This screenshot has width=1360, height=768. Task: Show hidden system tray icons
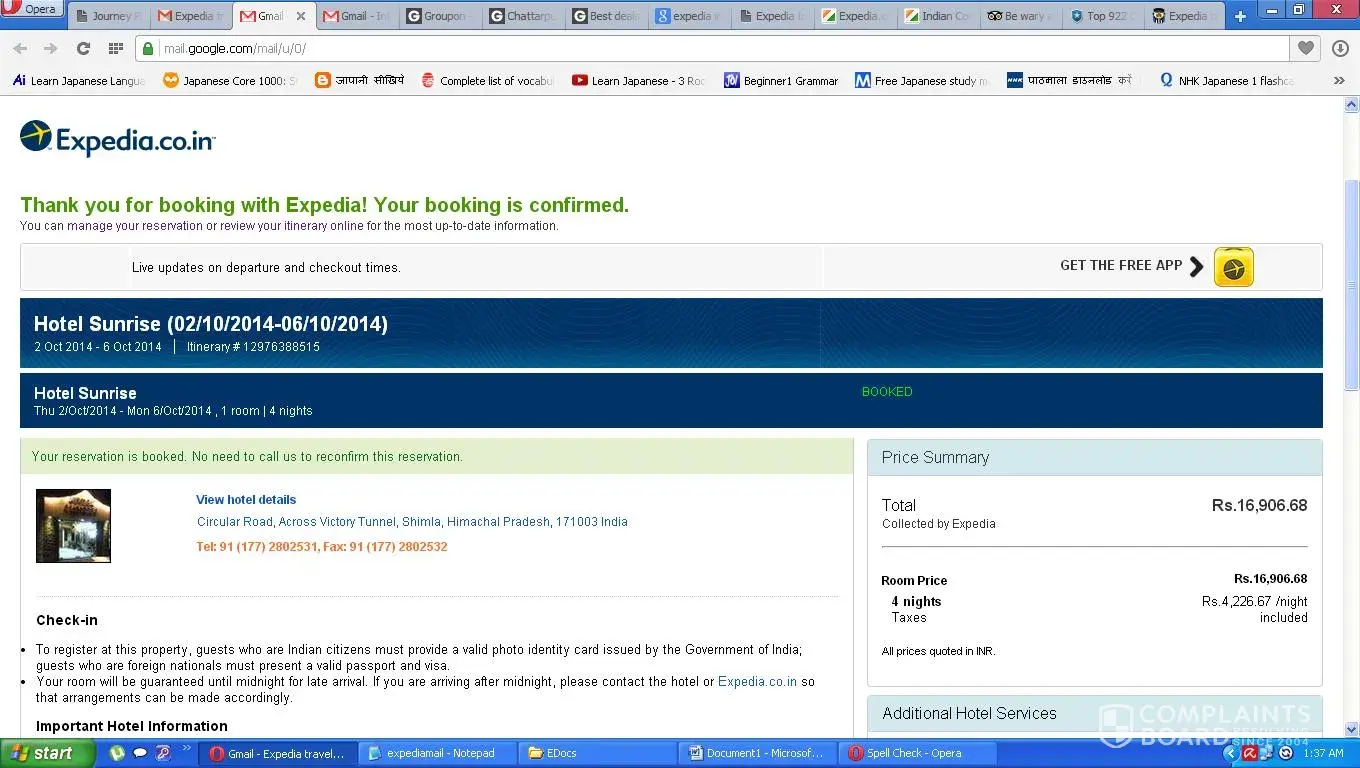1231,753
